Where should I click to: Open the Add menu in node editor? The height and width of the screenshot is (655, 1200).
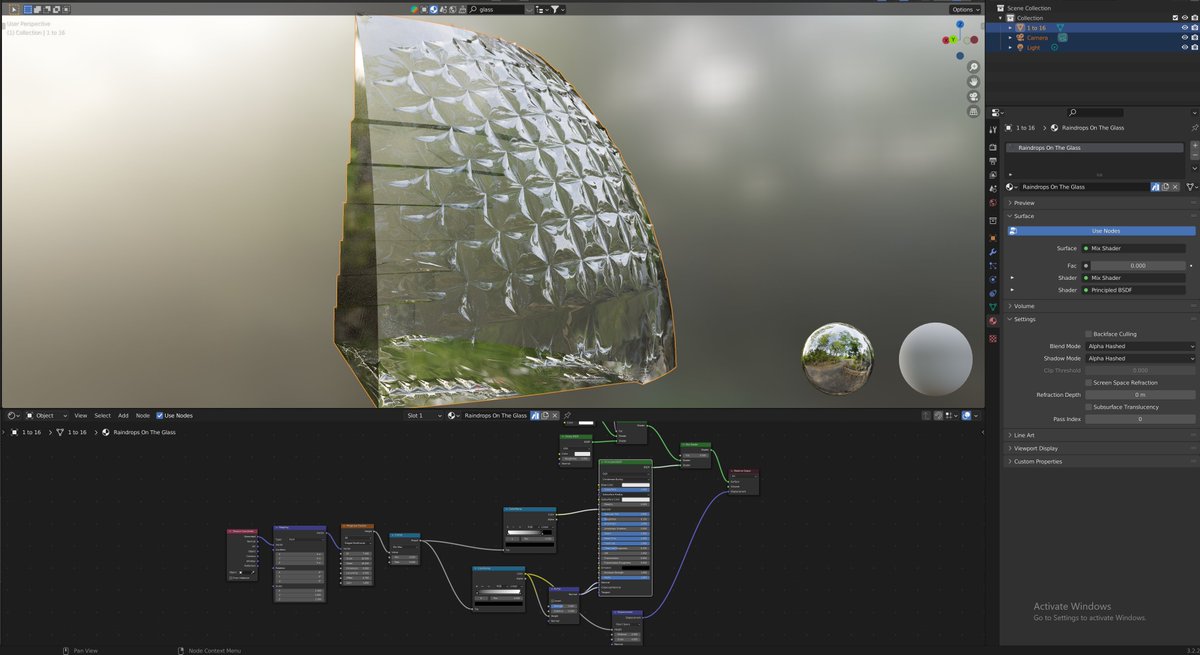(x=123, y=415)
